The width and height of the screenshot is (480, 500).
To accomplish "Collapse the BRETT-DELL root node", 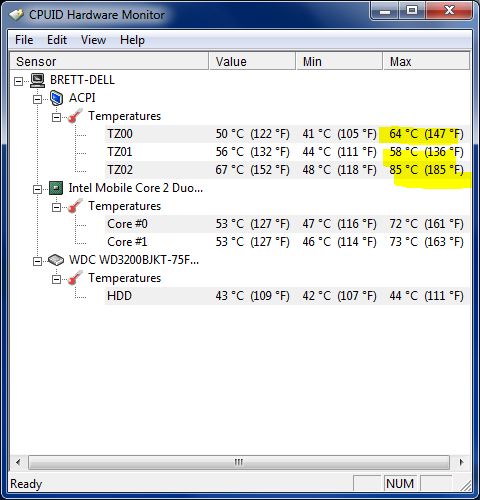I will 19,81.
